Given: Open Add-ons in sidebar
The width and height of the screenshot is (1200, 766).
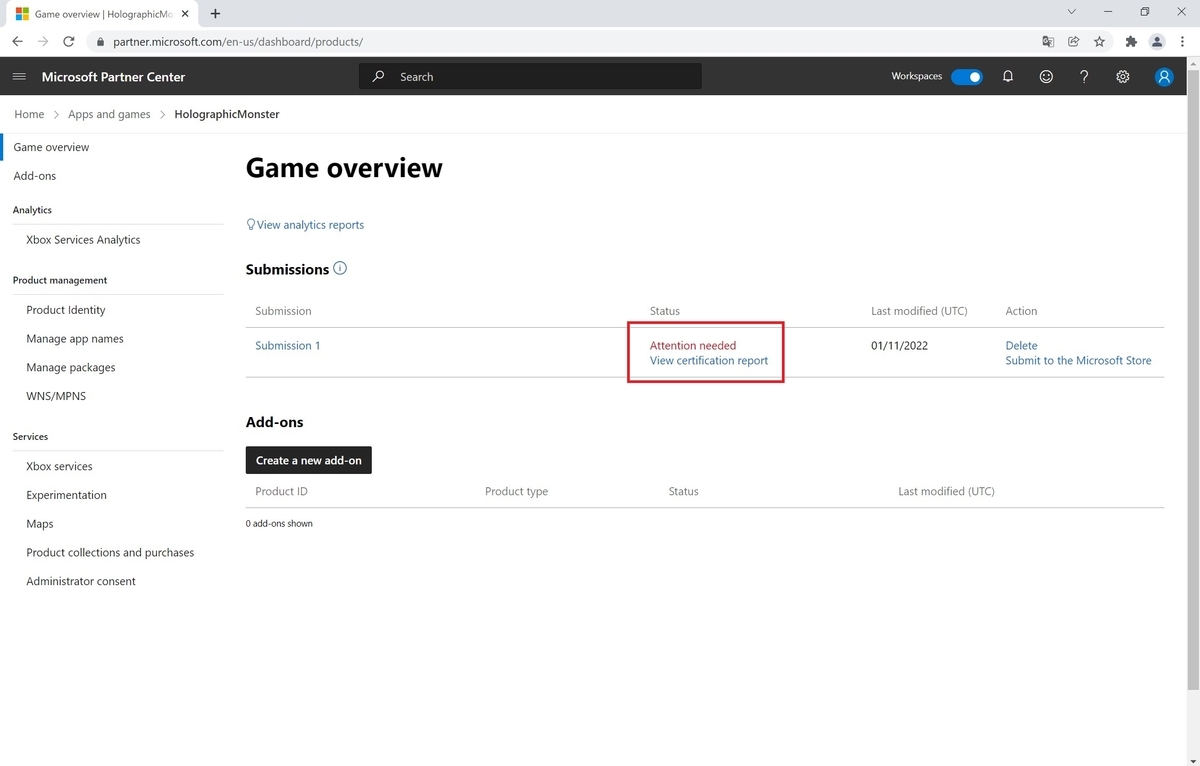Looking at the screenshot, I should click(x=35, y=176).
